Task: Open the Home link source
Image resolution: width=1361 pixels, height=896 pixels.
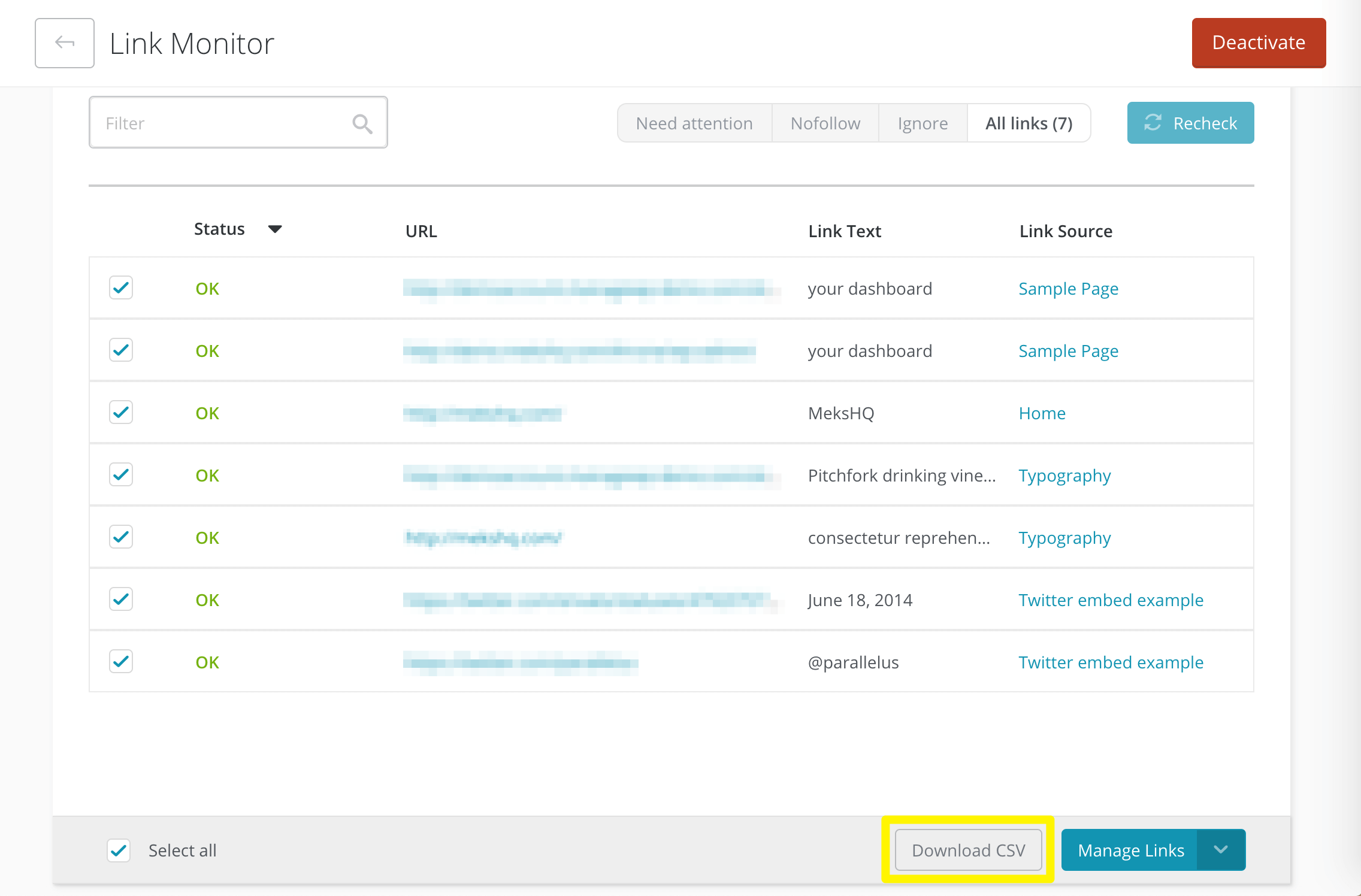Action: [x=1042, y=413]
